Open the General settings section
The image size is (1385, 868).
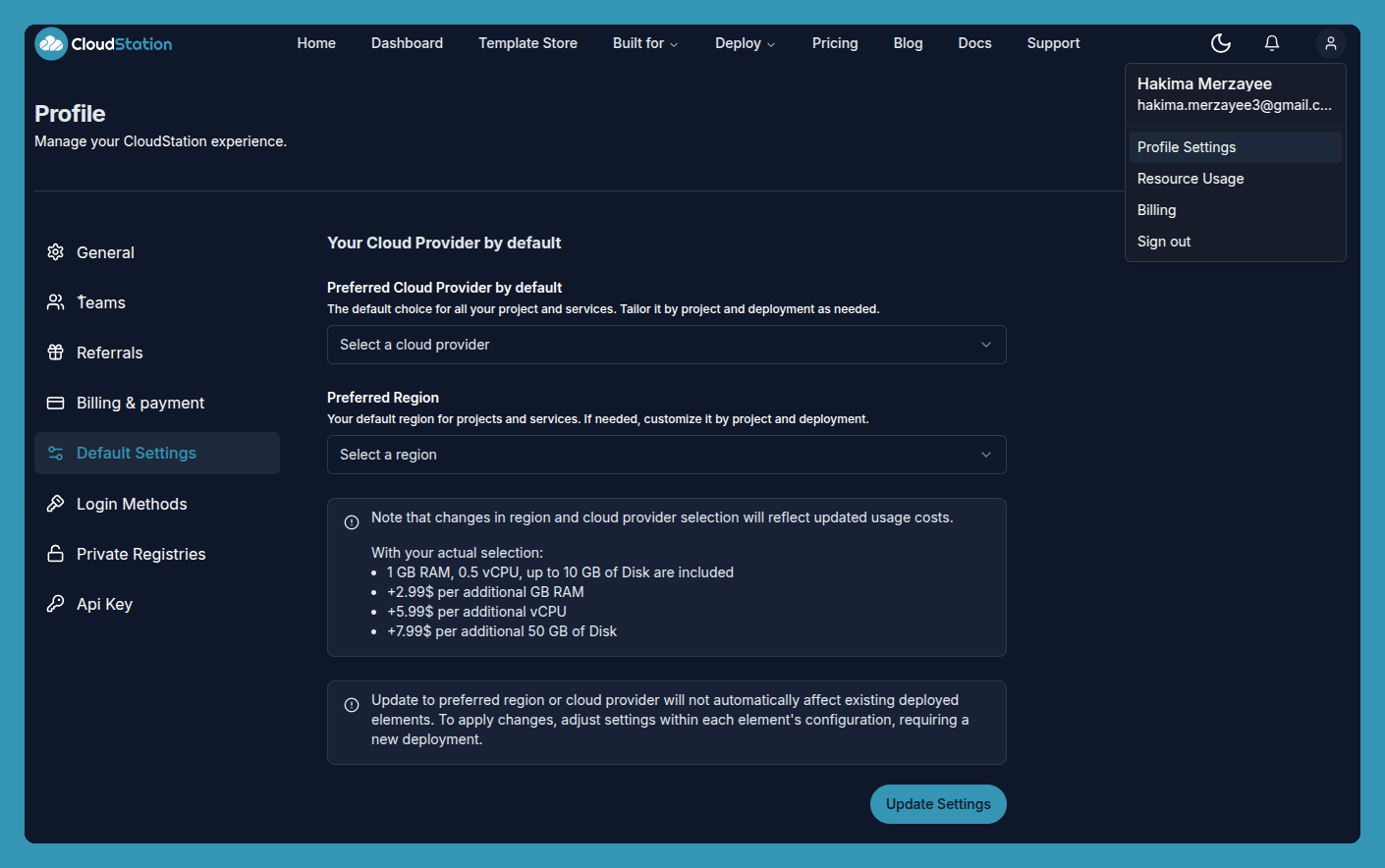[157, 252]
